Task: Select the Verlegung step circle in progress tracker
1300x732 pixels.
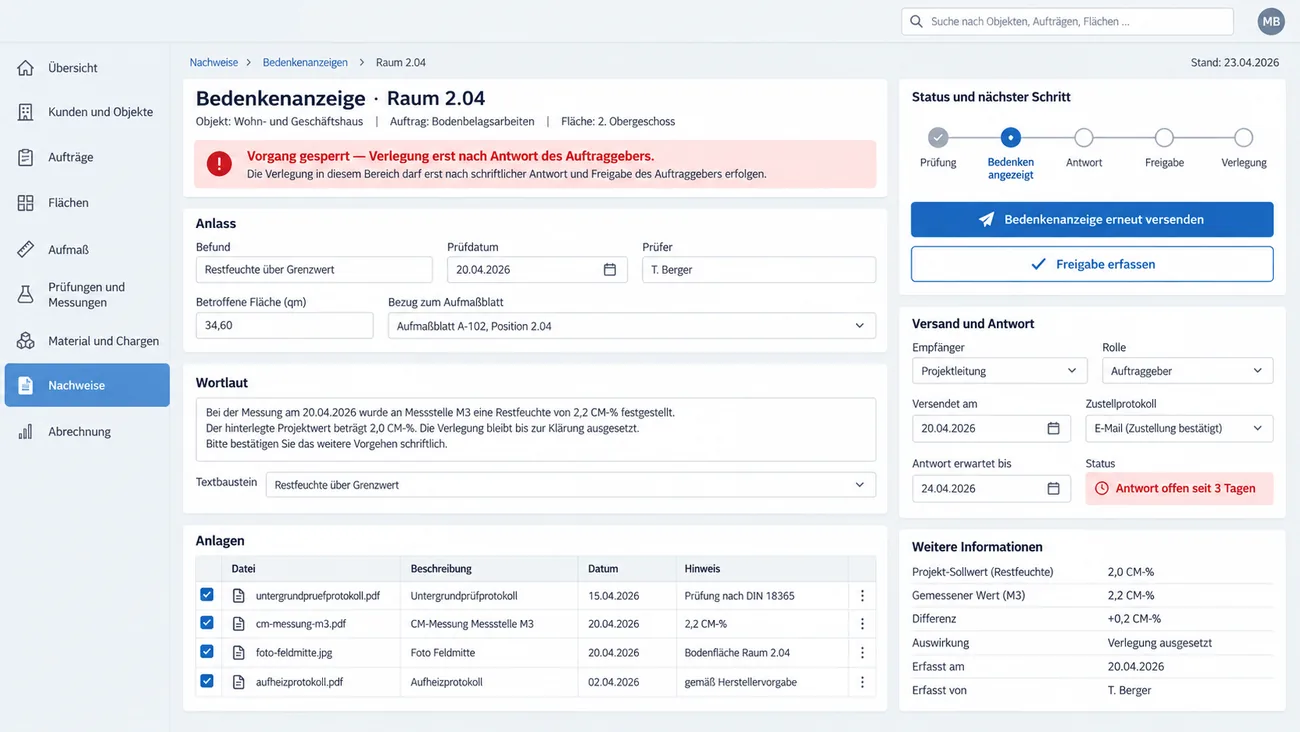Action: tap(1243, 138)
